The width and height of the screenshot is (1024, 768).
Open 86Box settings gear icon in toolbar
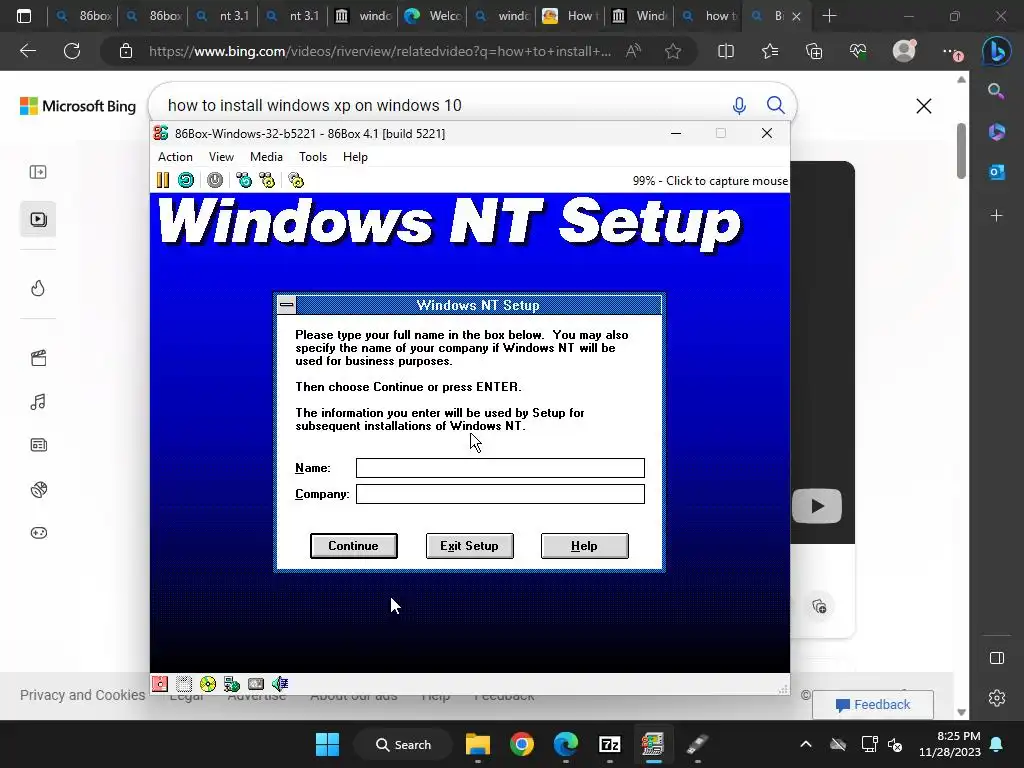[296, 180]
